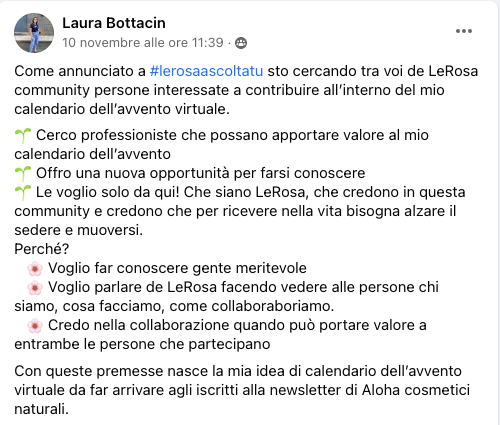Click the flower emoji before "Credo nella collaborazione"

[35, 326]
